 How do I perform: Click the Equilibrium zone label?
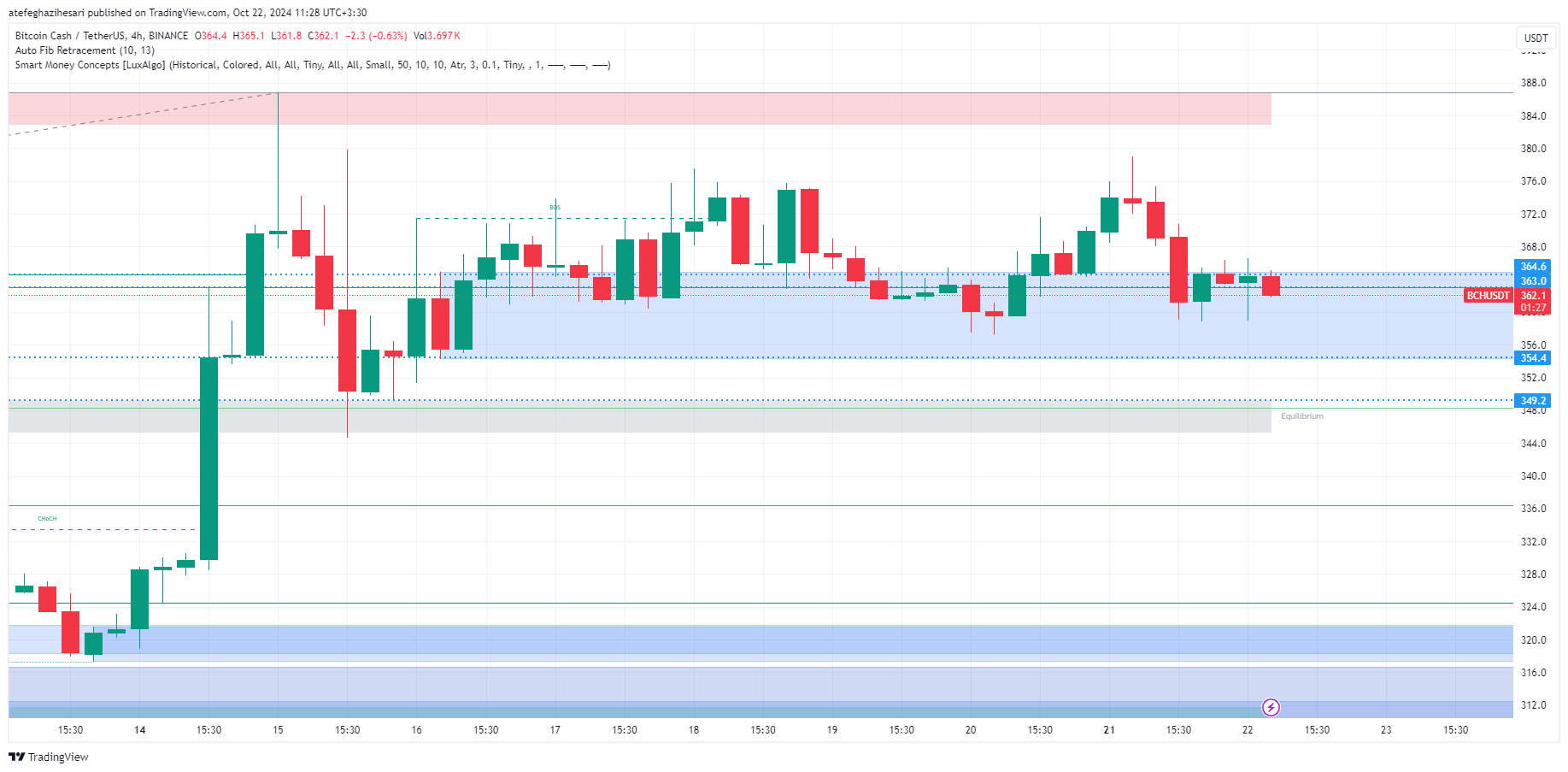1302,416
